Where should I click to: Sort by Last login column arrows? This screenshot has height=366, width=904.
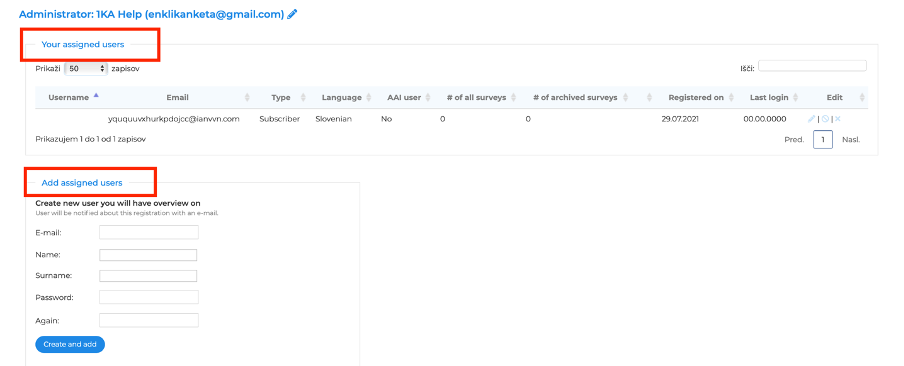[796, 97]
